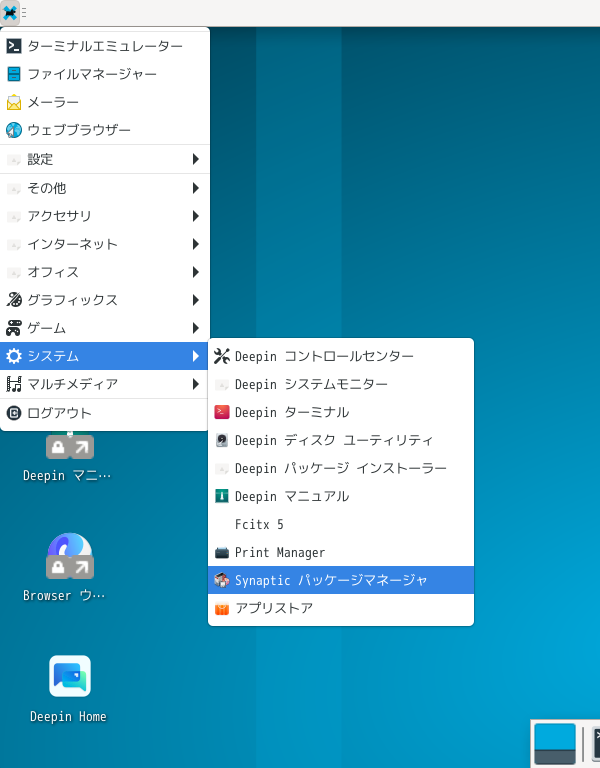Click the orange App Store icon
This screenshot has width=600, height=768.
pos(222,608)
